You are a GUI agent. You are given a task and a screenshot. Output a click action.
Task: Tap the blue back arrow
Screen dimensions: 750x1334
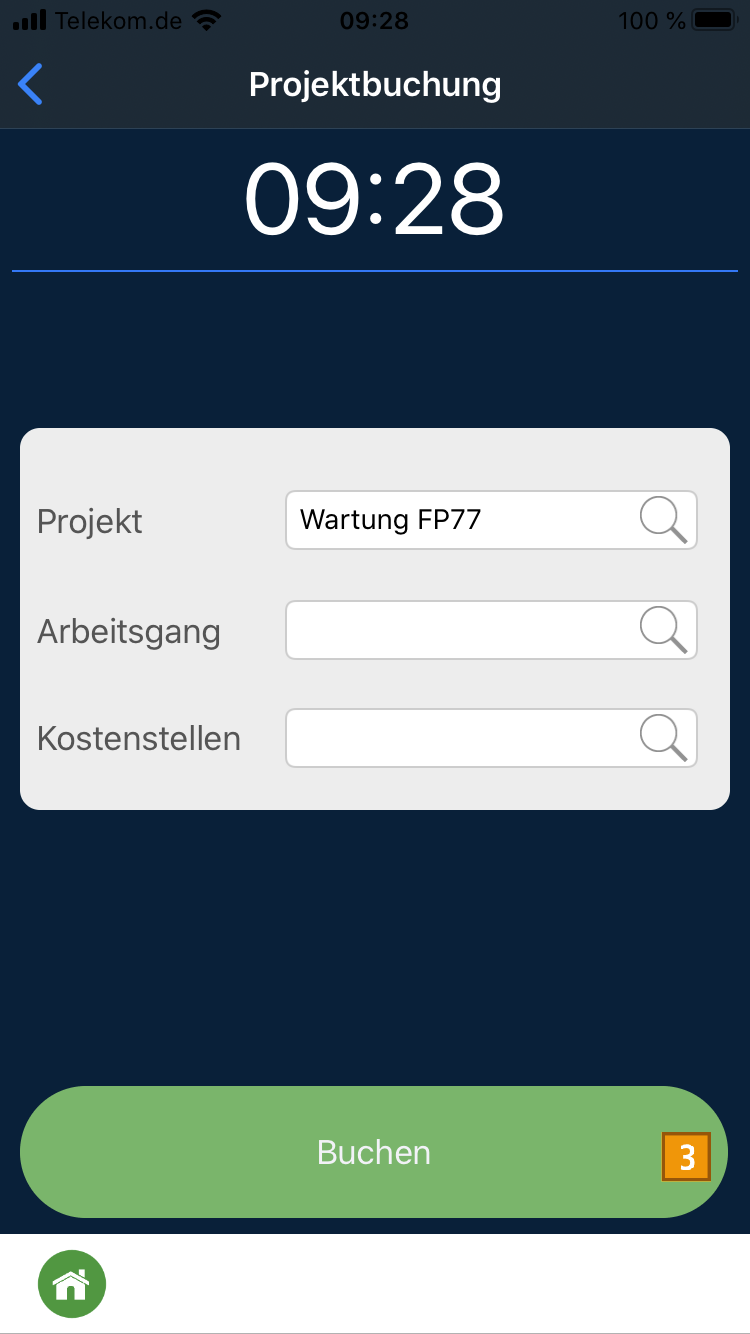[31, 84]
